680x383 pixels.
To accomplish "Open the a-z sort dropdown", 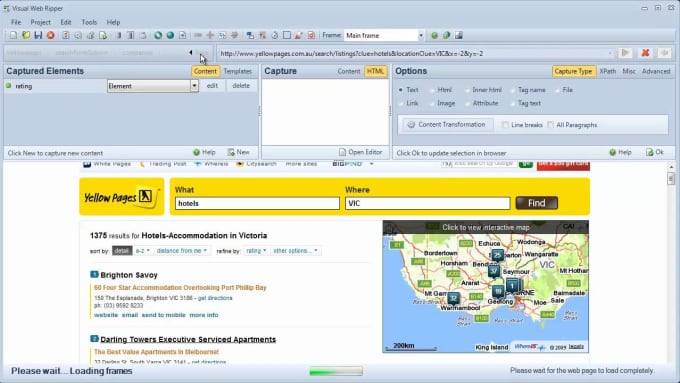I will pos(143,251).
